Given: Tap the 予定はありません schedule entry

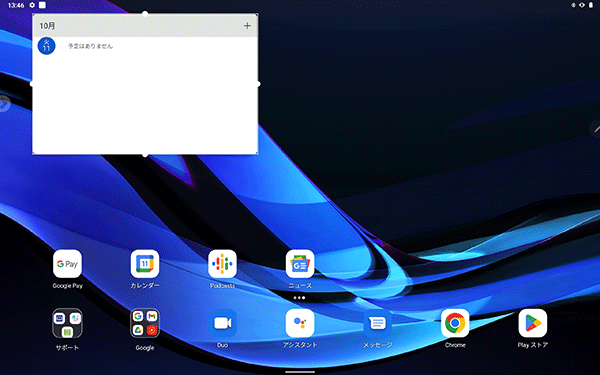Looking at the screenshot, I should pyautogui.click(x=90, y=46).
